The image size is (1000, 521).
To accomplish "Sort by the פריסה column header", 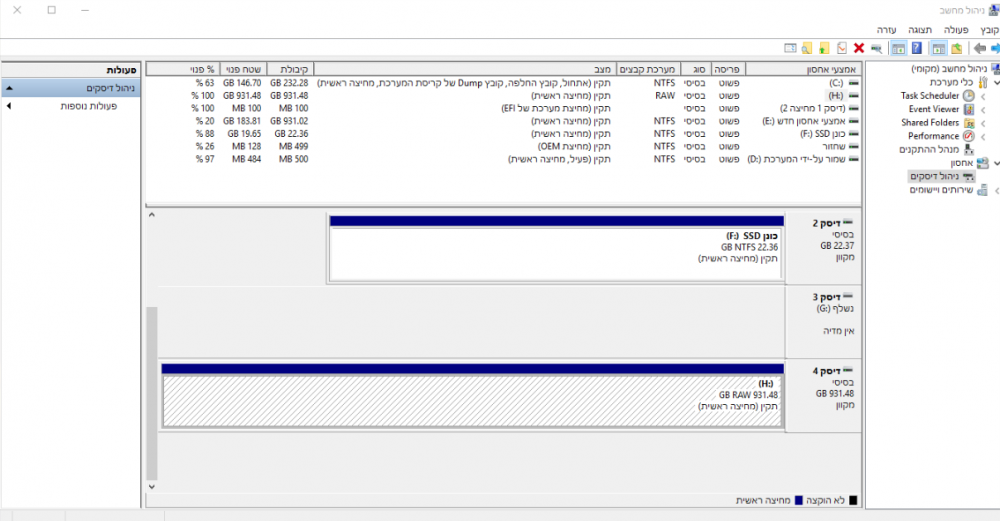I will [726, 69].
